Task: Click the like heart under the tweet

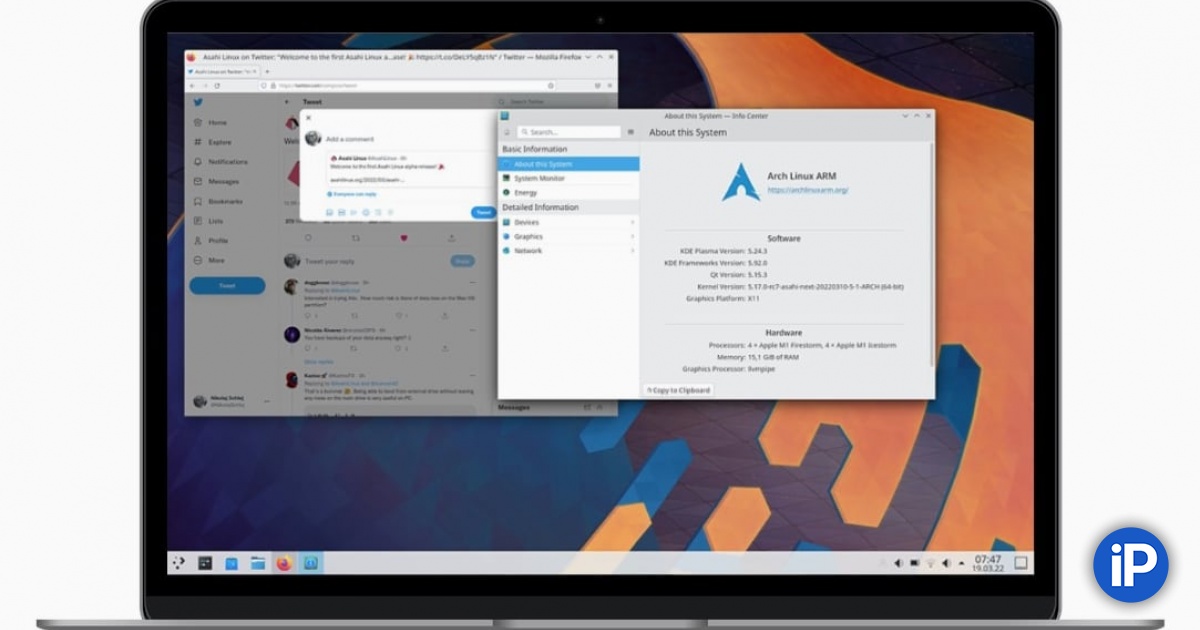Action: 404,237
